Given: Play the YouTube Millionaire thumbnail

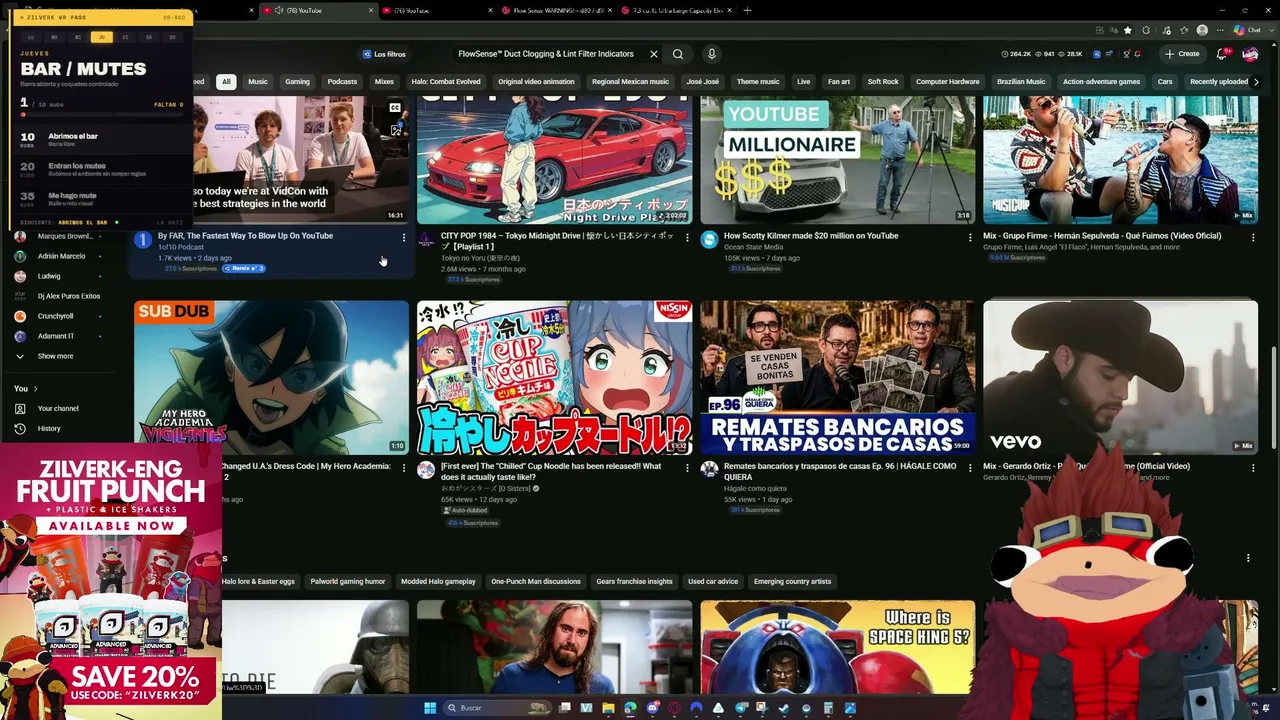Looking at the screenshot, I should 838,160.
